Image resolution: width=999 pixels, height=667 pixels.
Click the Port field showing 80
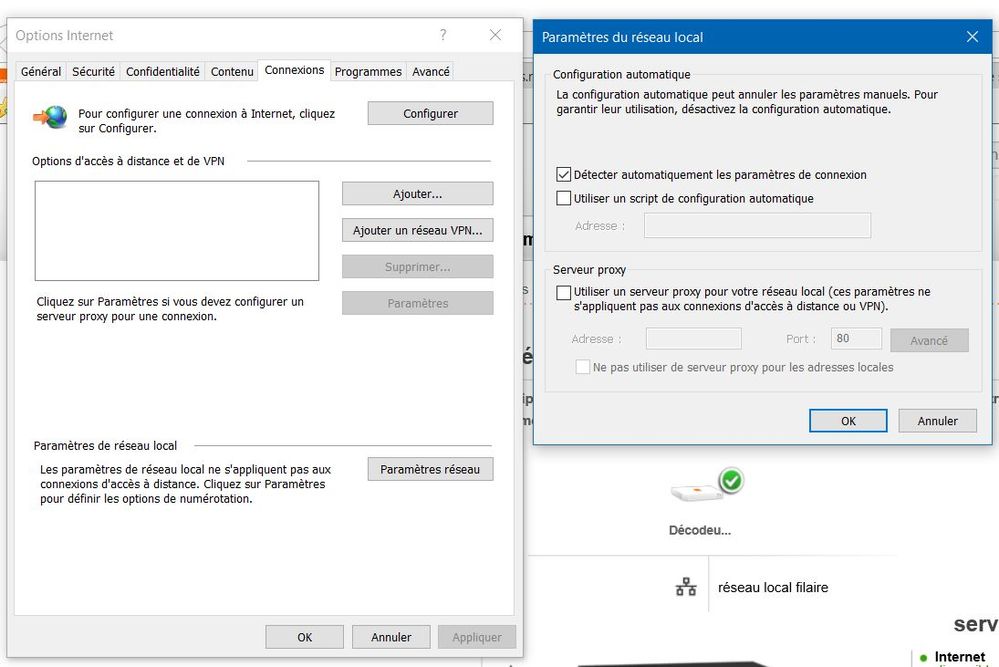pos(856,338)
